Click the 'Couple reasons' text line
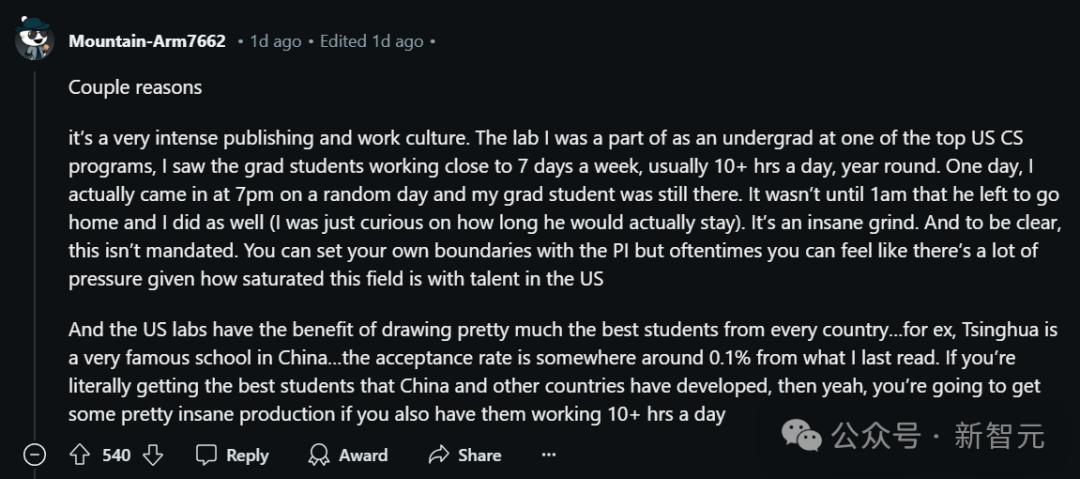The image size is (1080, 479). pos(135,88)
